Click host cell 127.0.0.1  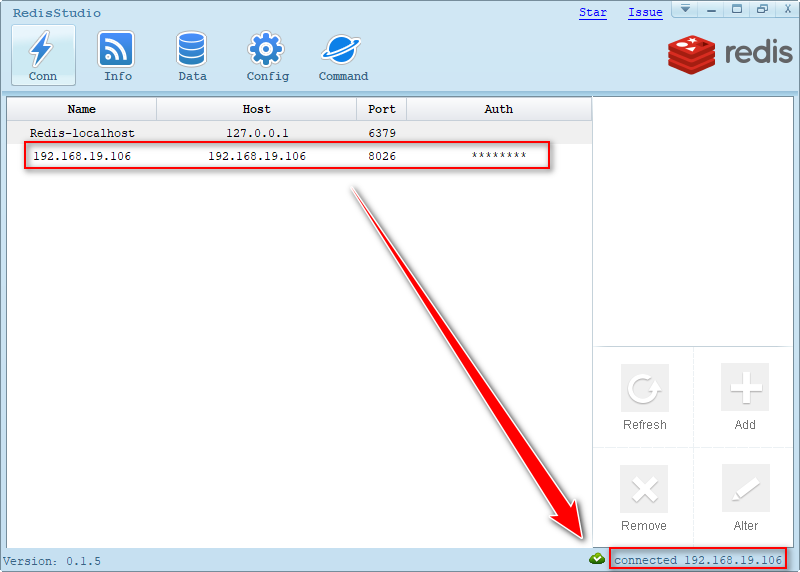pyautogui.click(x=257, y=133)
